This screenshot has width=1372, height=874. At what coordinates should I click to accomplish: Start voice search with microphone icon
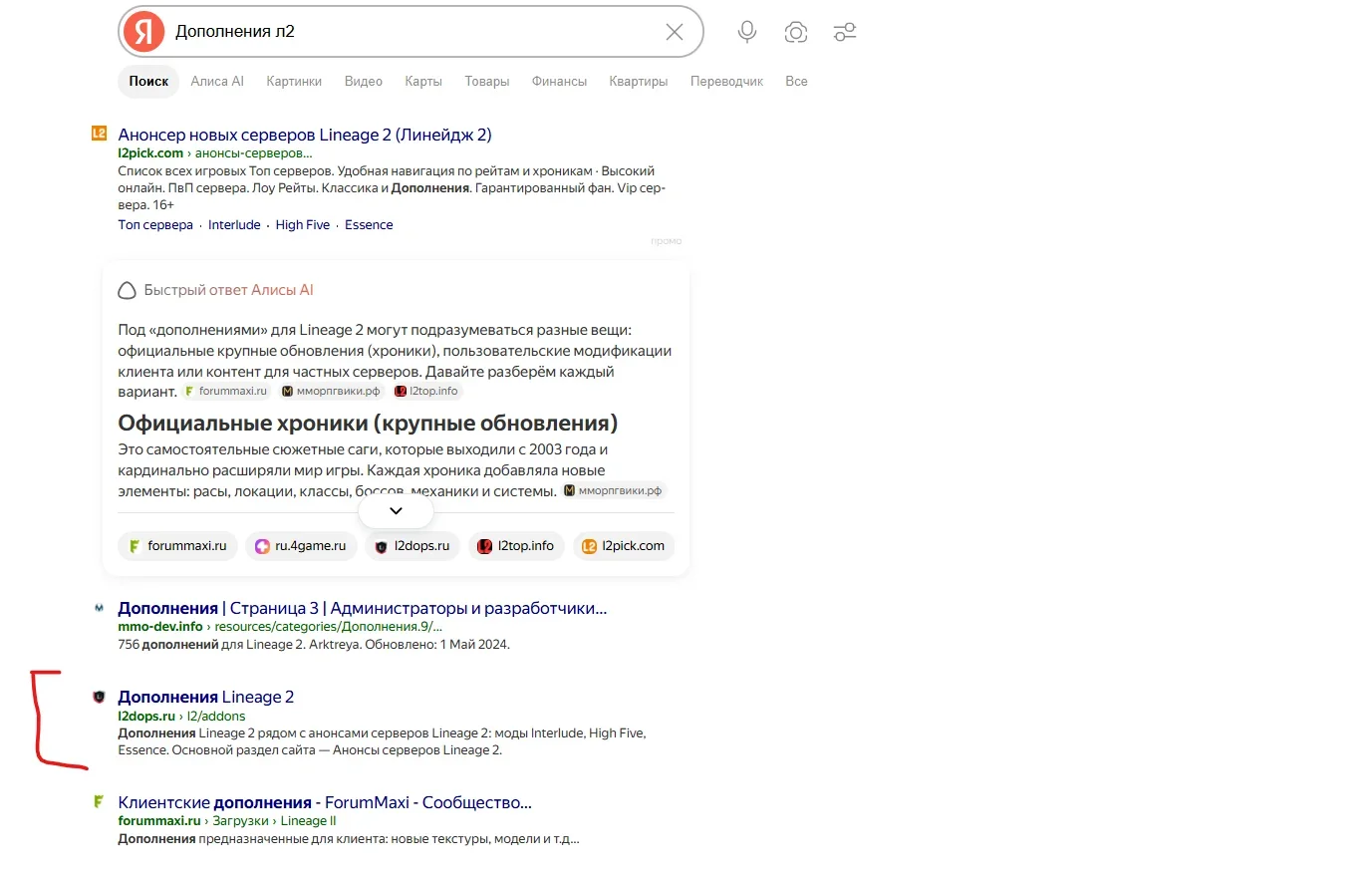pos(747,32)
